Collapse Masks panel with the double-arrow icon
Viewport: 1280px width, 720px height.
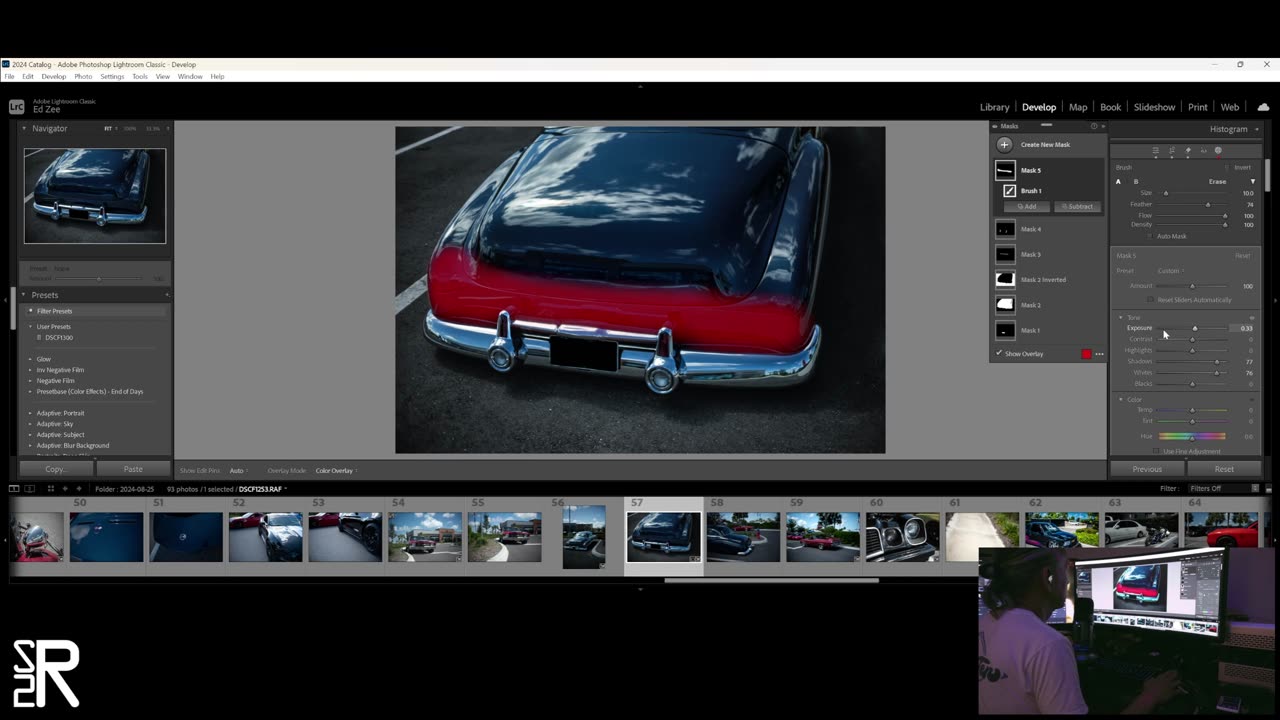(x=1103, y=126)
